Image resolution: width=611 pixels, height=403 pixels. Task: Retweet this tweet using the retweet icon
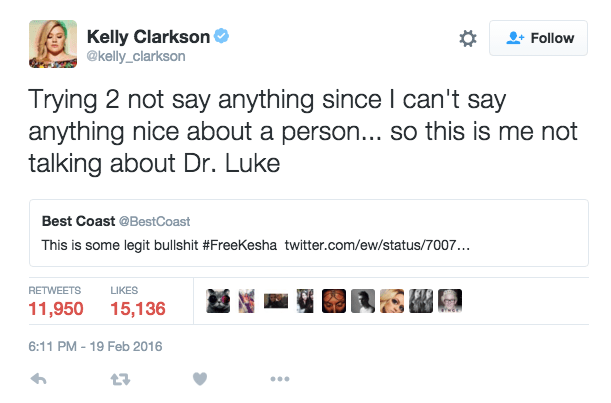point(119,380)
